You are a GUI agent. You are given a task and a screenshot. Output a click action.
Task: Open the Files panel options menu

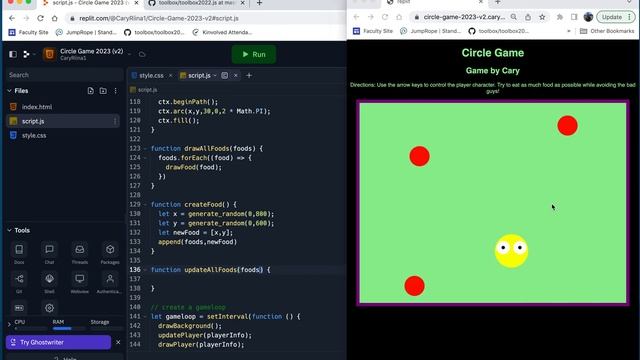(x=116, y=91)
